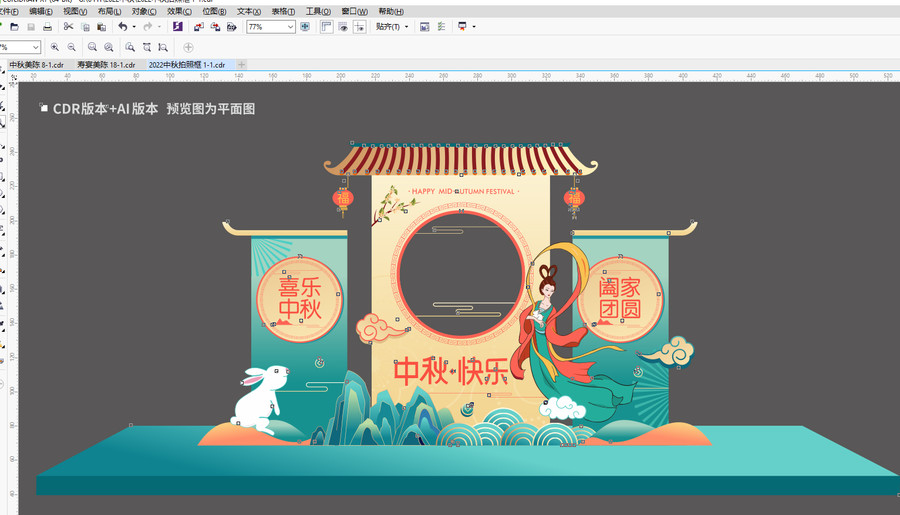
Task: Click the Zoom to All Objects icon
Action: (x=108, y=47)
